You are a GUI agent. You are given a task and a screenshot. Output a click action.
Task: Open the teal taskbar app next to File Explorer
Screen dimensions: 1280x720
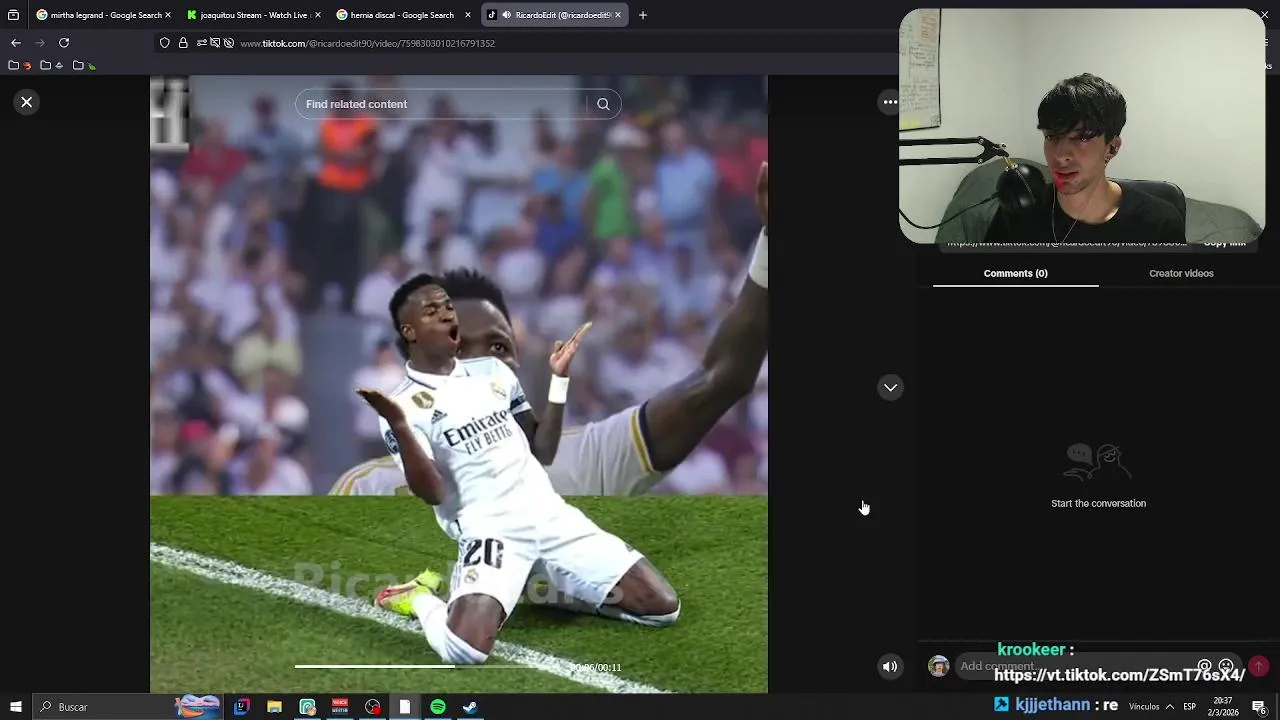click(307, 707)
